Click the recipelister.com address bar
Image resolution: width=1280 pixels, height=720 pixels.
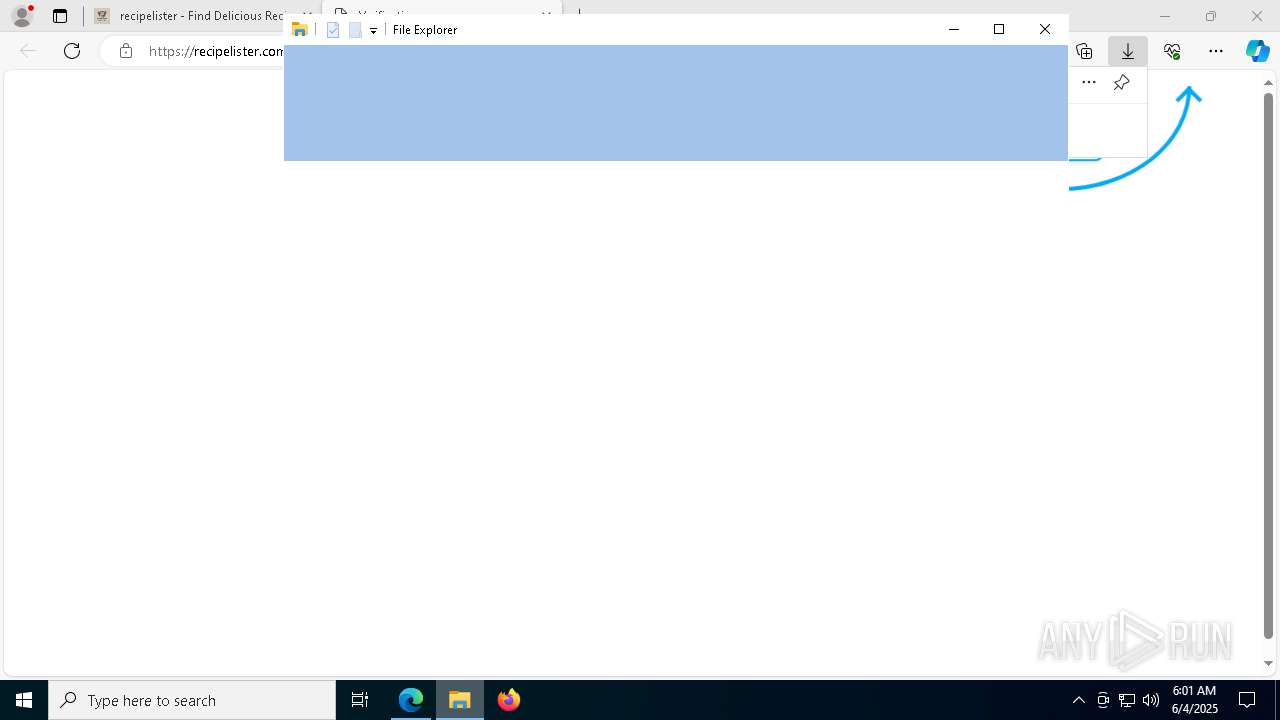coord(216,51)
